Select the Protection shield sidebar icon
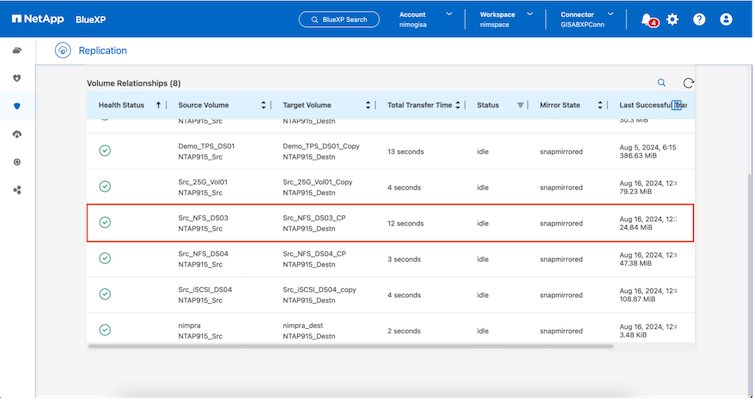This screenshot has height=400, width=755. (17, 106)
